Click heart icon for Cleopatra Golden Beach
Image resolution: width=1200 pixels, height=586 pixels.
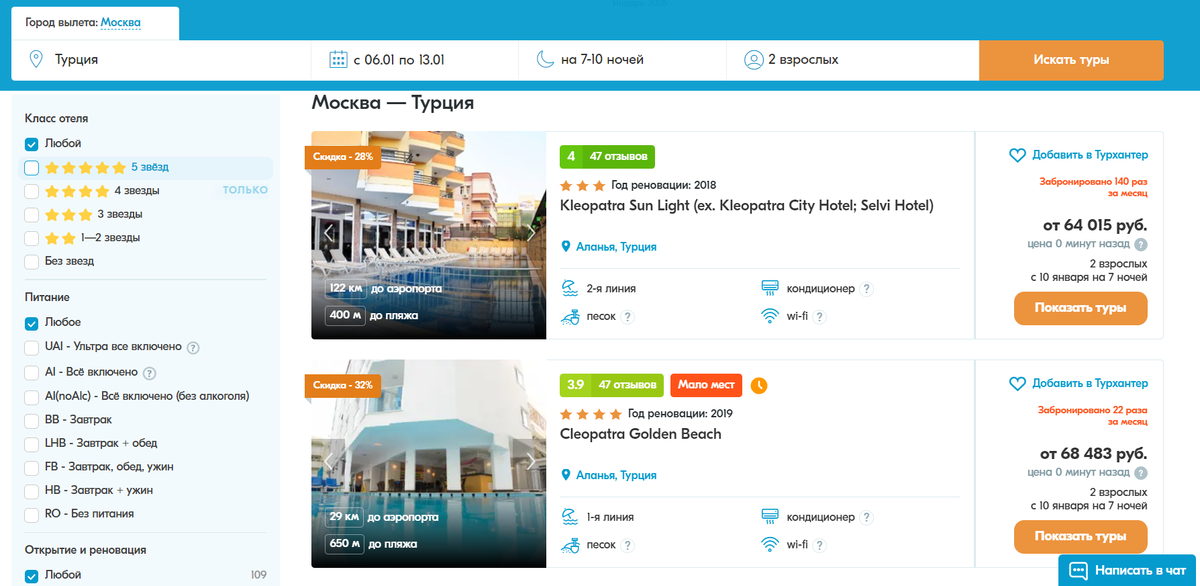point(1017,383)
